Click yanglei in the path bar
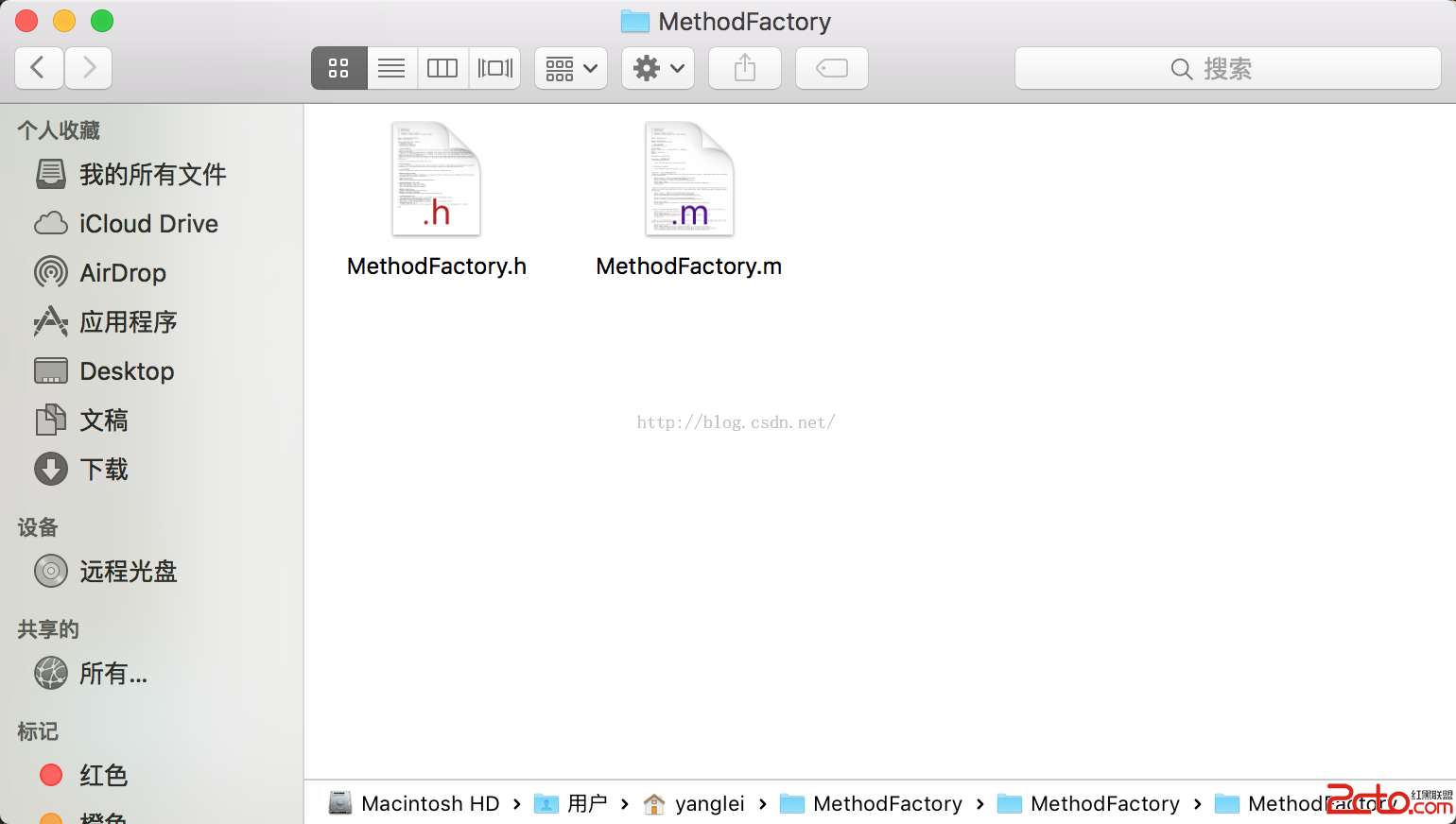 (709, 803)
